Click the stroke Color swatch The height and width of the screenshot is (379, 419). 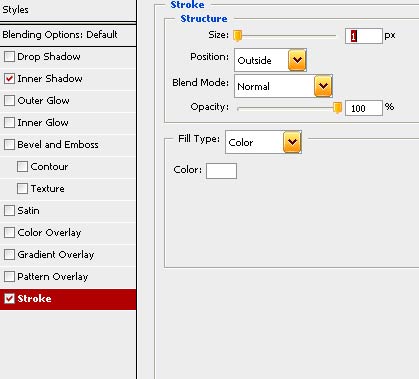click(221, 171)
